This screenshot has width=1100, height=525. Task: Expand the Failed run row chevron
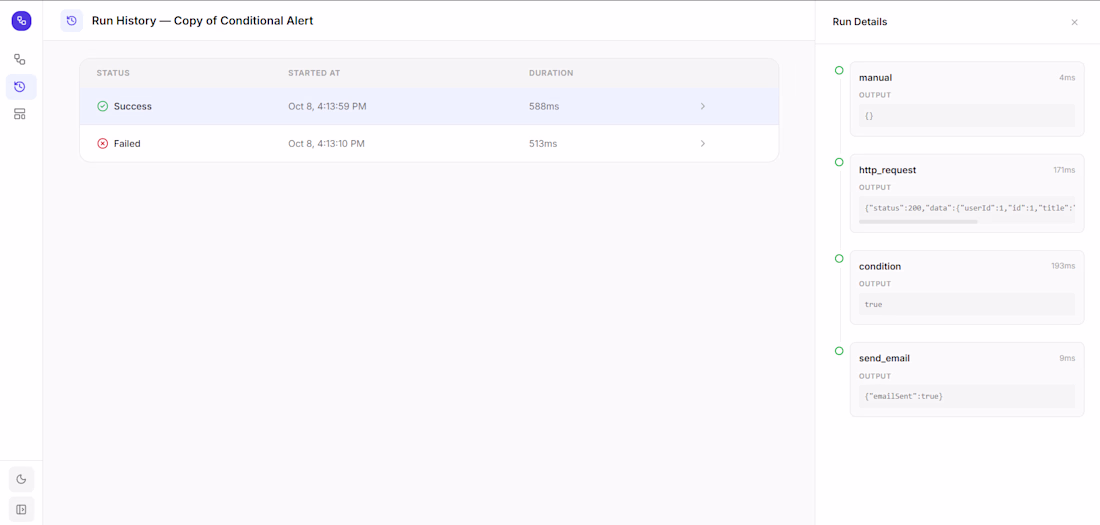click(x=703, y=143)
